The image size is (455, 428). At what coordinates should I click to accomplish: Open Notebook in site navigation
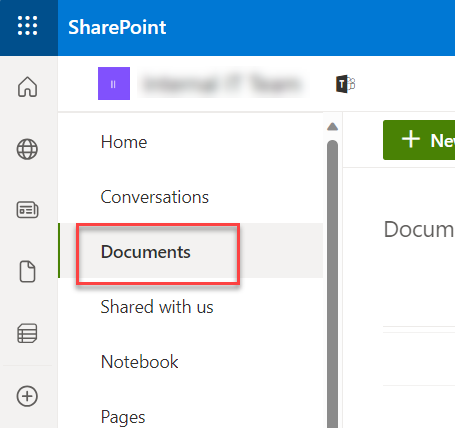pyautogui.click(x=140, y=362)
